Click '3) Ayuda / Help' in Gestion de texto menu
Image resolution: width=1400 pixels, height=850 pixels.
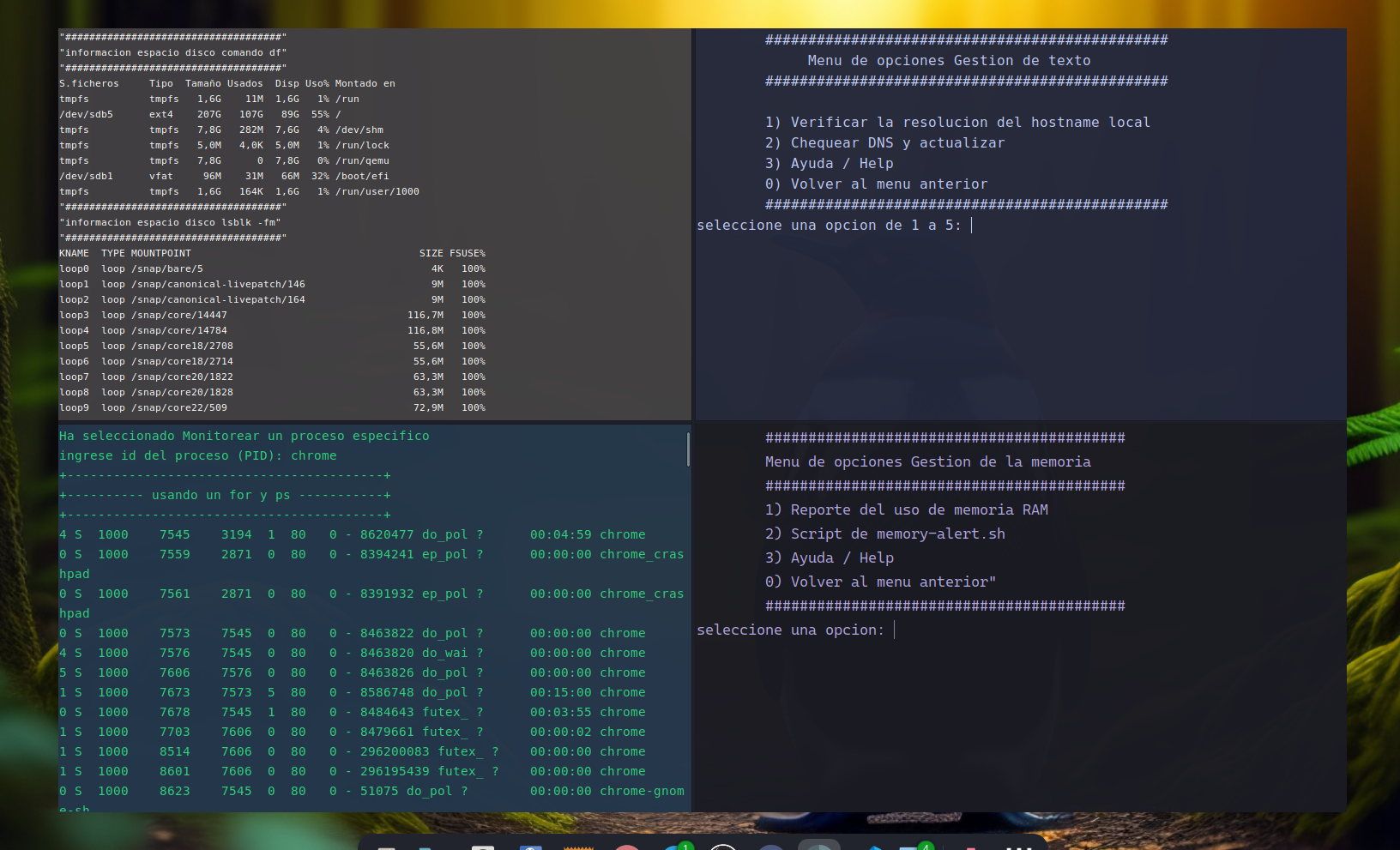pos(829,164)
